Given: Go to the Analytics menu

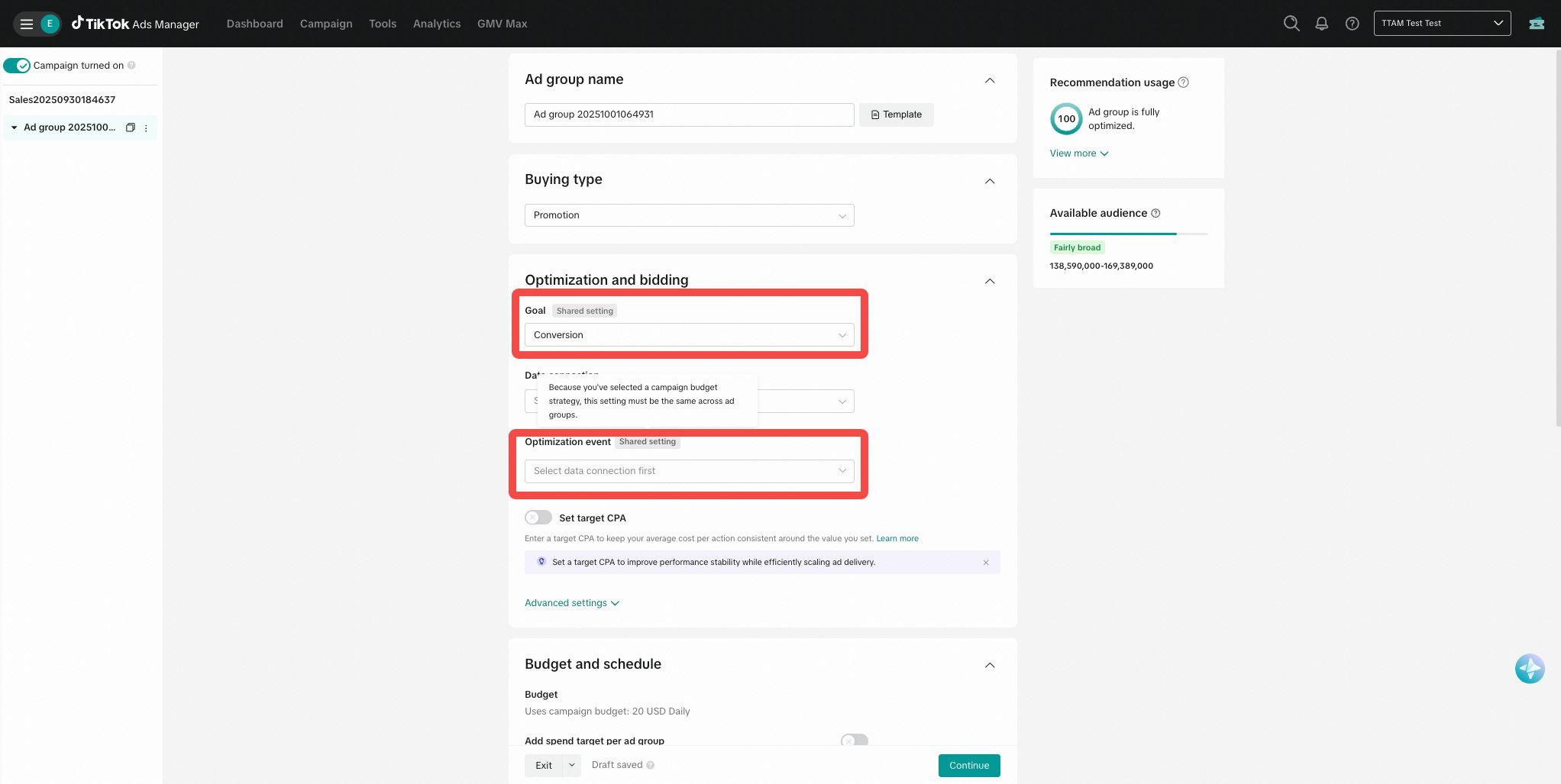Looking at the screenshot, I should pyautogui.click(x=437, y=24).
